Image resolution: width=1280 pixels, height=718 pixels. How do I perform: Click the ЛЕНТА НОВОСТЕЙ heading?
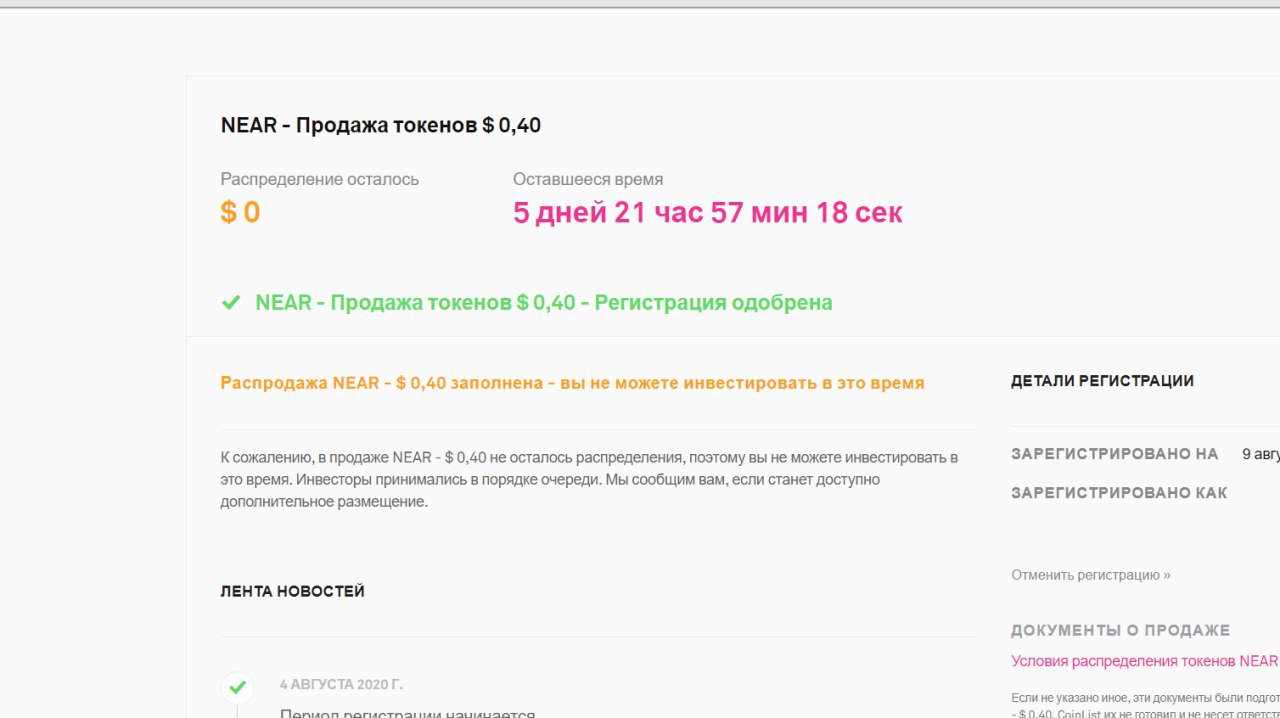pos(293,592)
